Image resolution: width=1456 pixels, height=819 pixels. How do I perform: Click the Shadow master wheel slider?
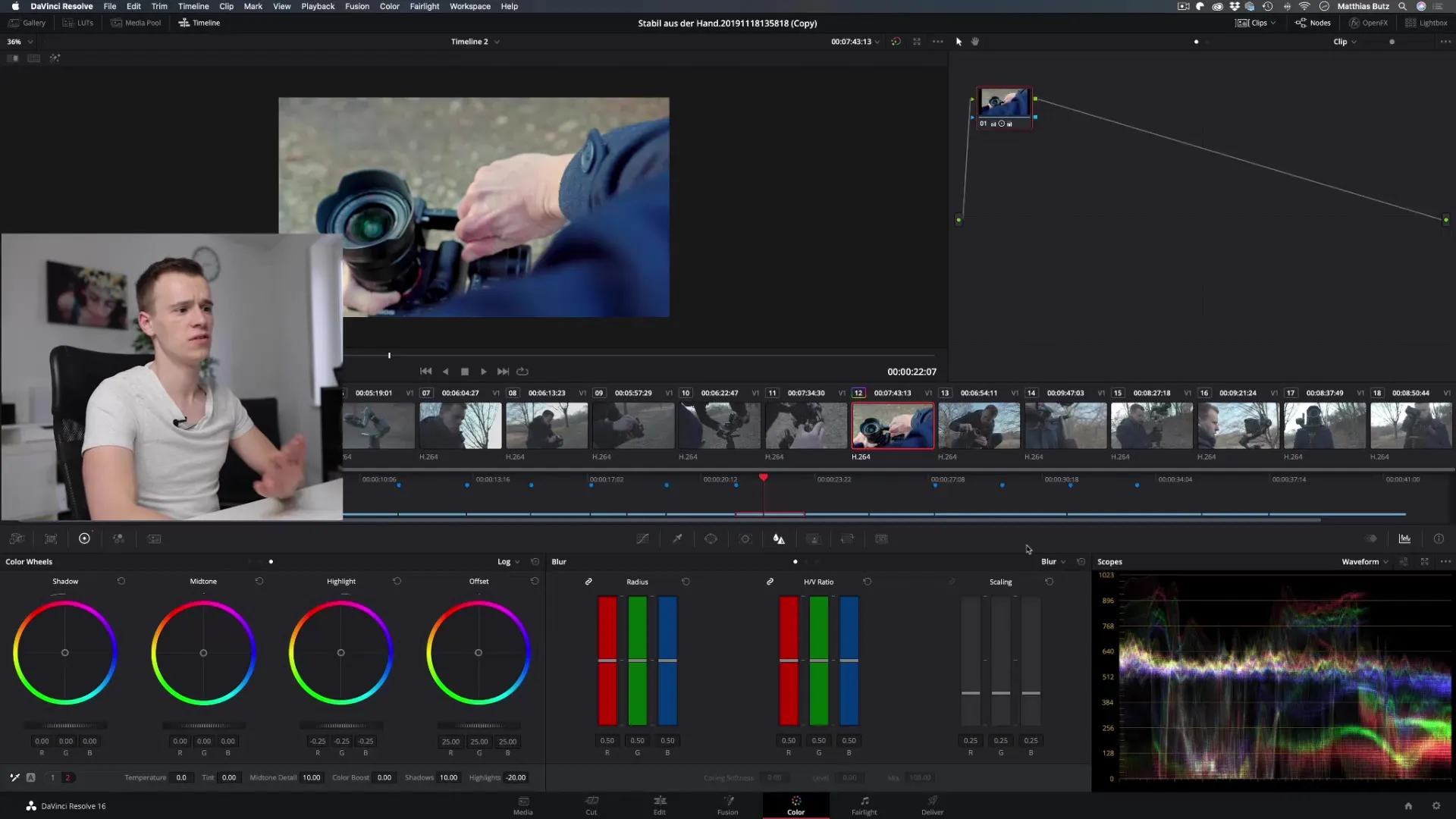pyautogui.click(x=65, y=726)
